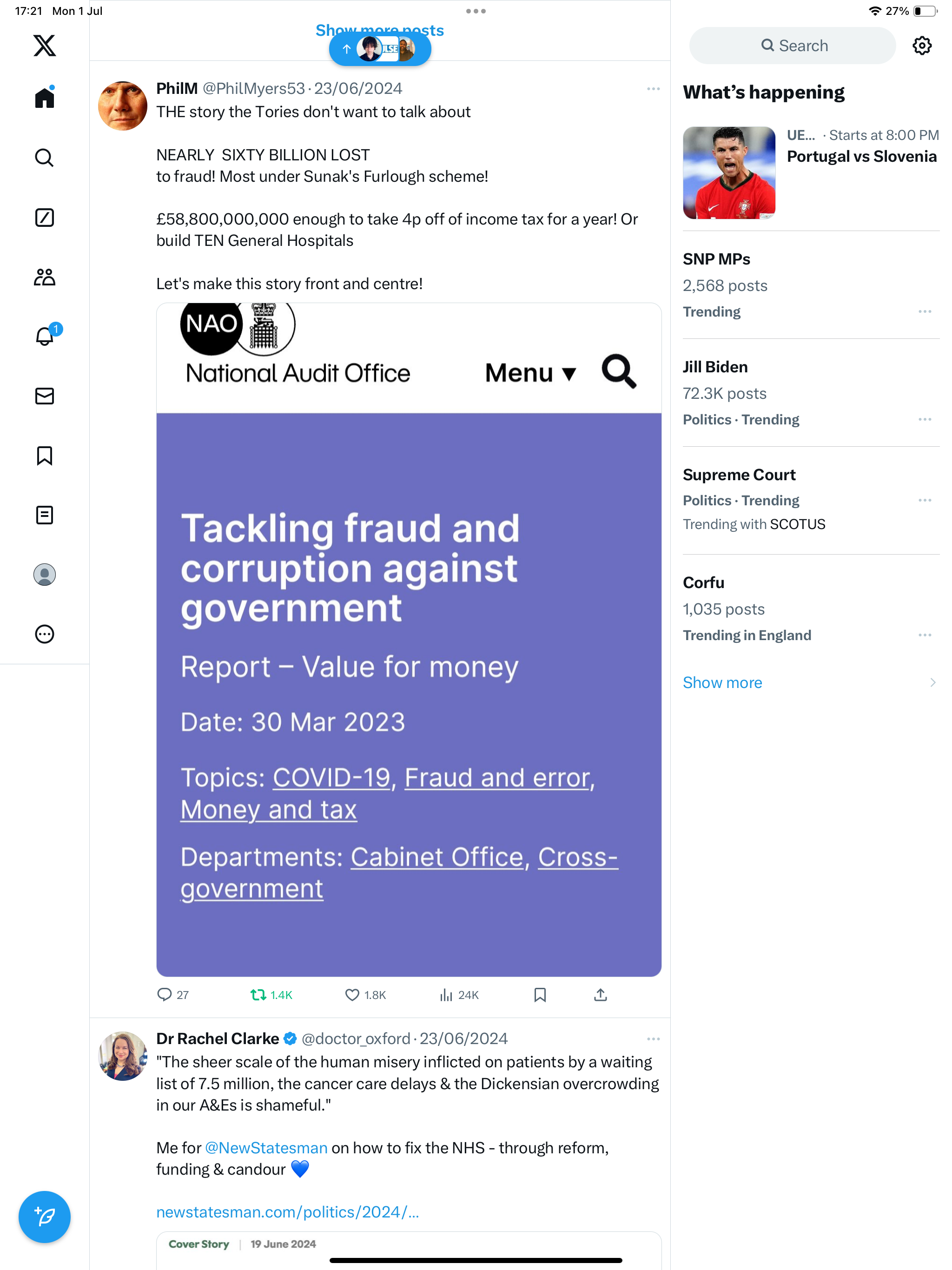Open the Home feed icon
This screenshot has height=1270, width=952.
pyautogui.click(x=44, y=98)
